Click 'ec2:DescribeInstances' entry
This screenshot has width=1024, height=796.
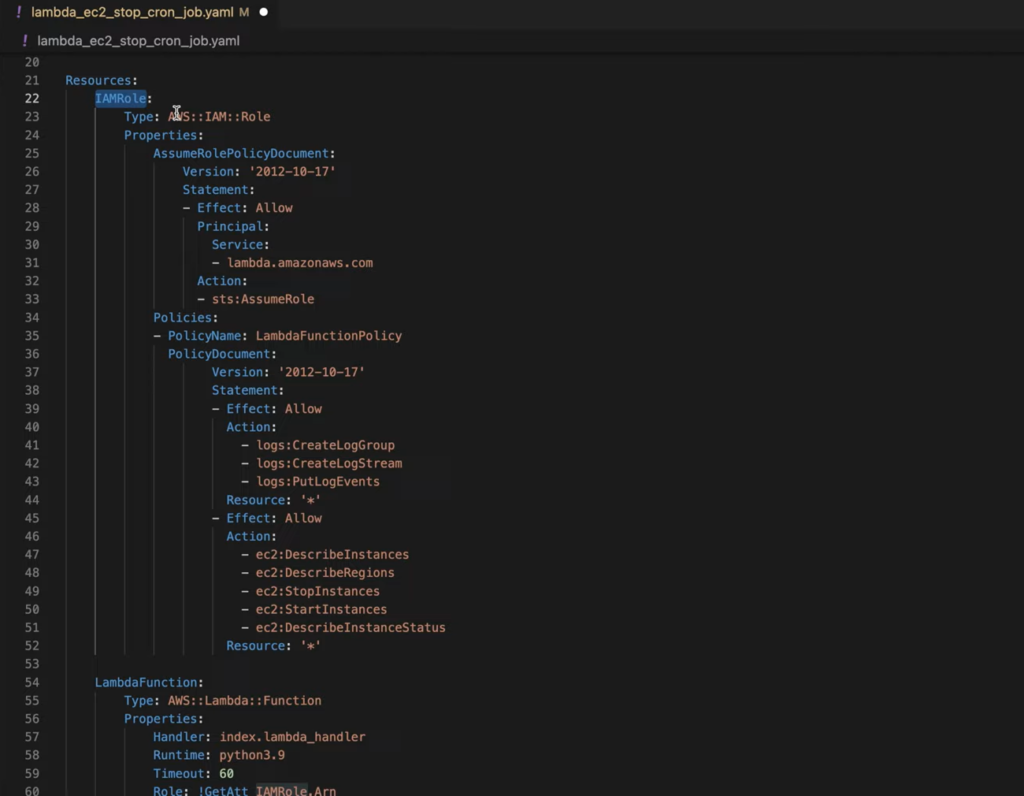(x=332, y=555)
